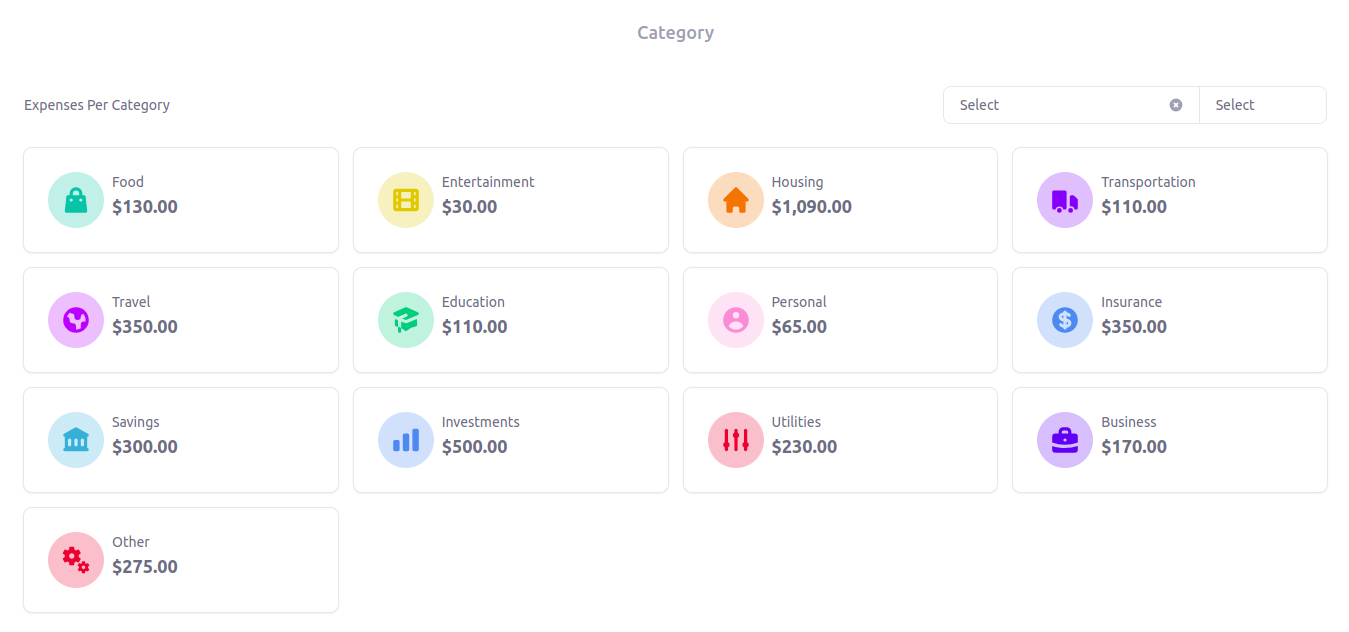The width and height of the screenshot is (1349, 632).
Task: Click the Insurance dollar coin icon
Action: point(1065,320)
